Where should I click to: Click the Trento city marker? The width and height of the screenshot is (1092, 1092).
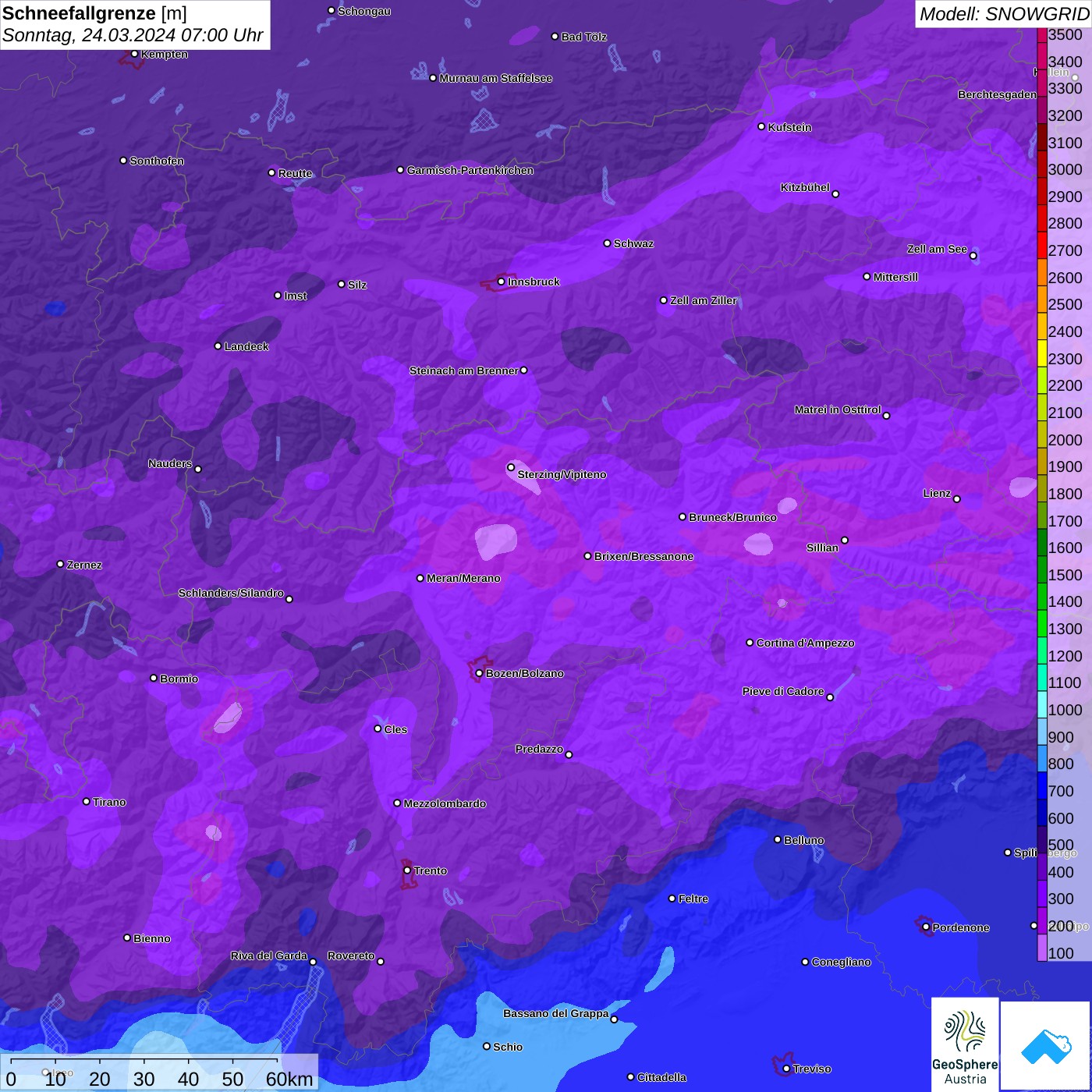(407, 870)
